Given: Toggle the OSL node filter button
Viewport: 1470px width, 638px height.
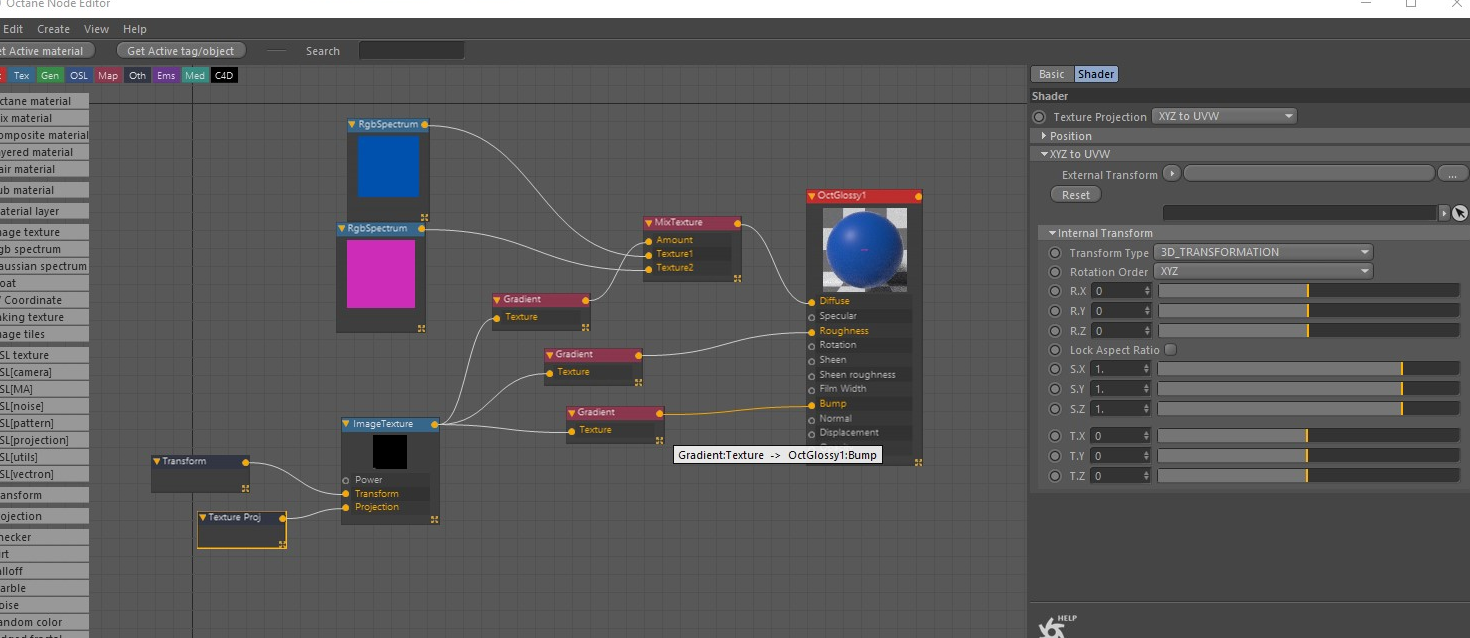Looking at the screenshot, I should pyautogui.click(x=79, y=75).
